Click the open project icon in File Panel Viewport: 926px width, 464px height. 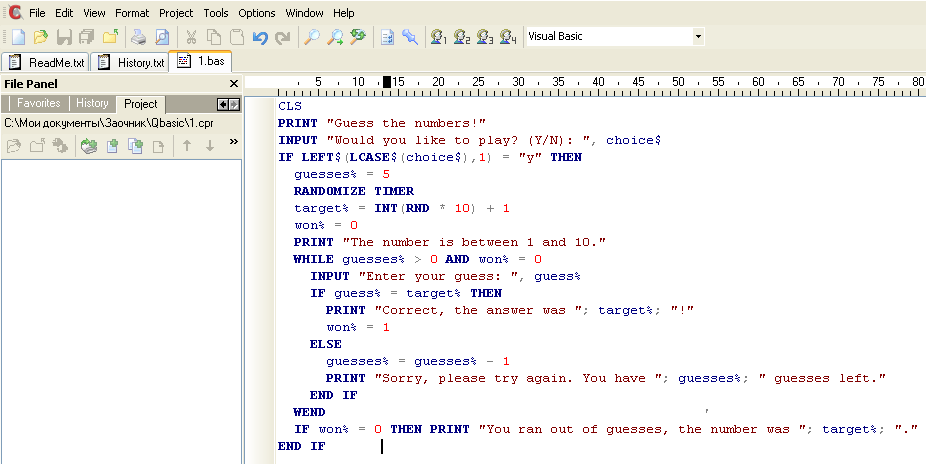(14, 145)
